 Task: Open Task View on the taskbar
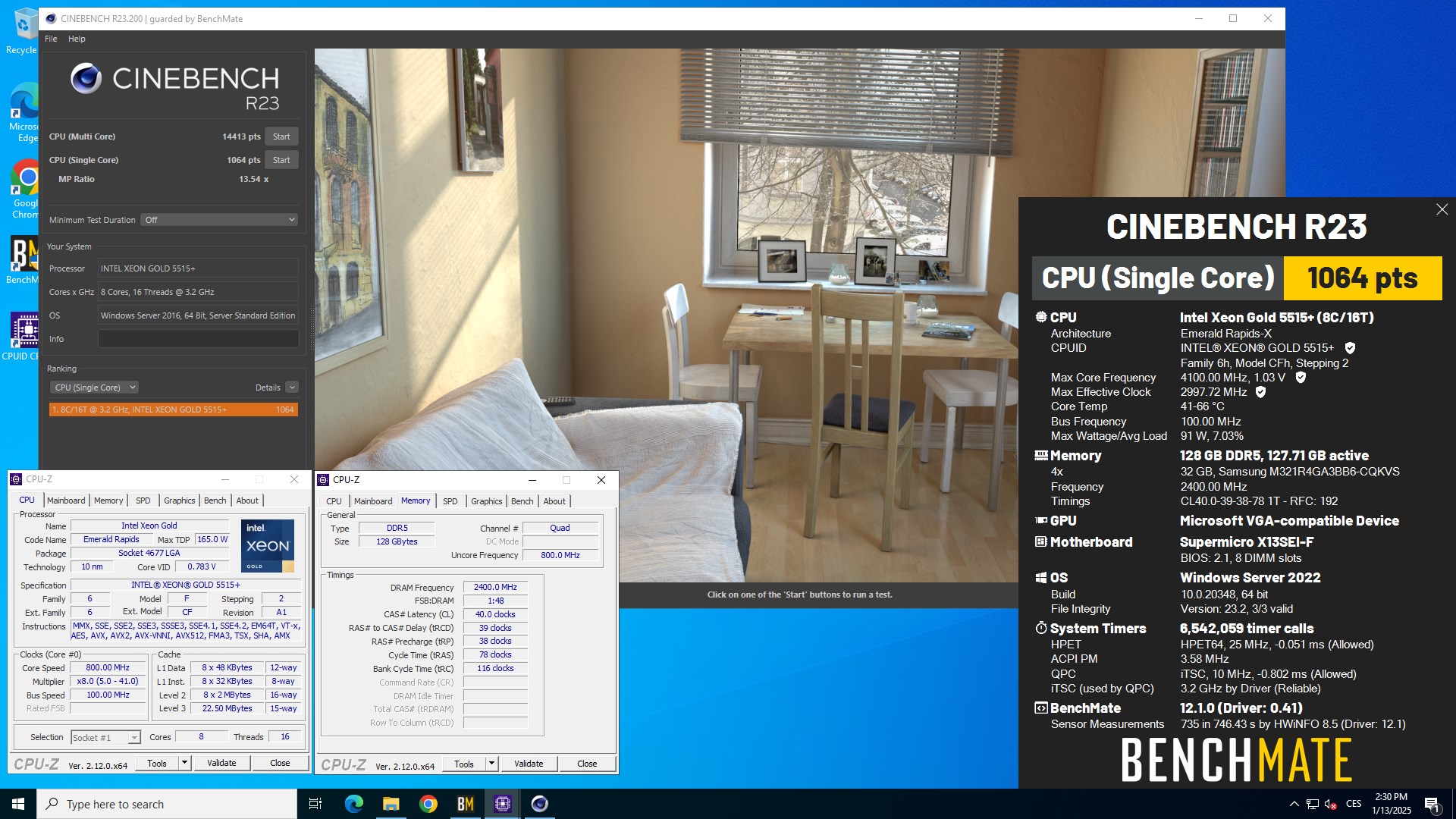[x=315, y=804]
